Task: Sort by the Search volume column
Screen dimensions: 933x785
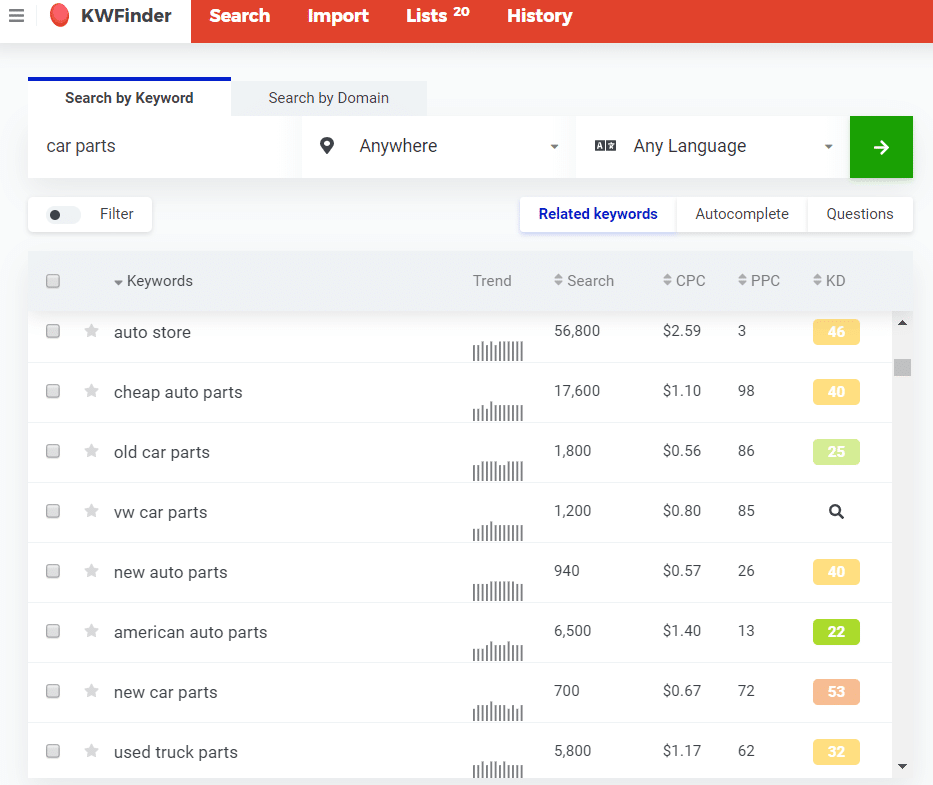Action: (584, 281)
